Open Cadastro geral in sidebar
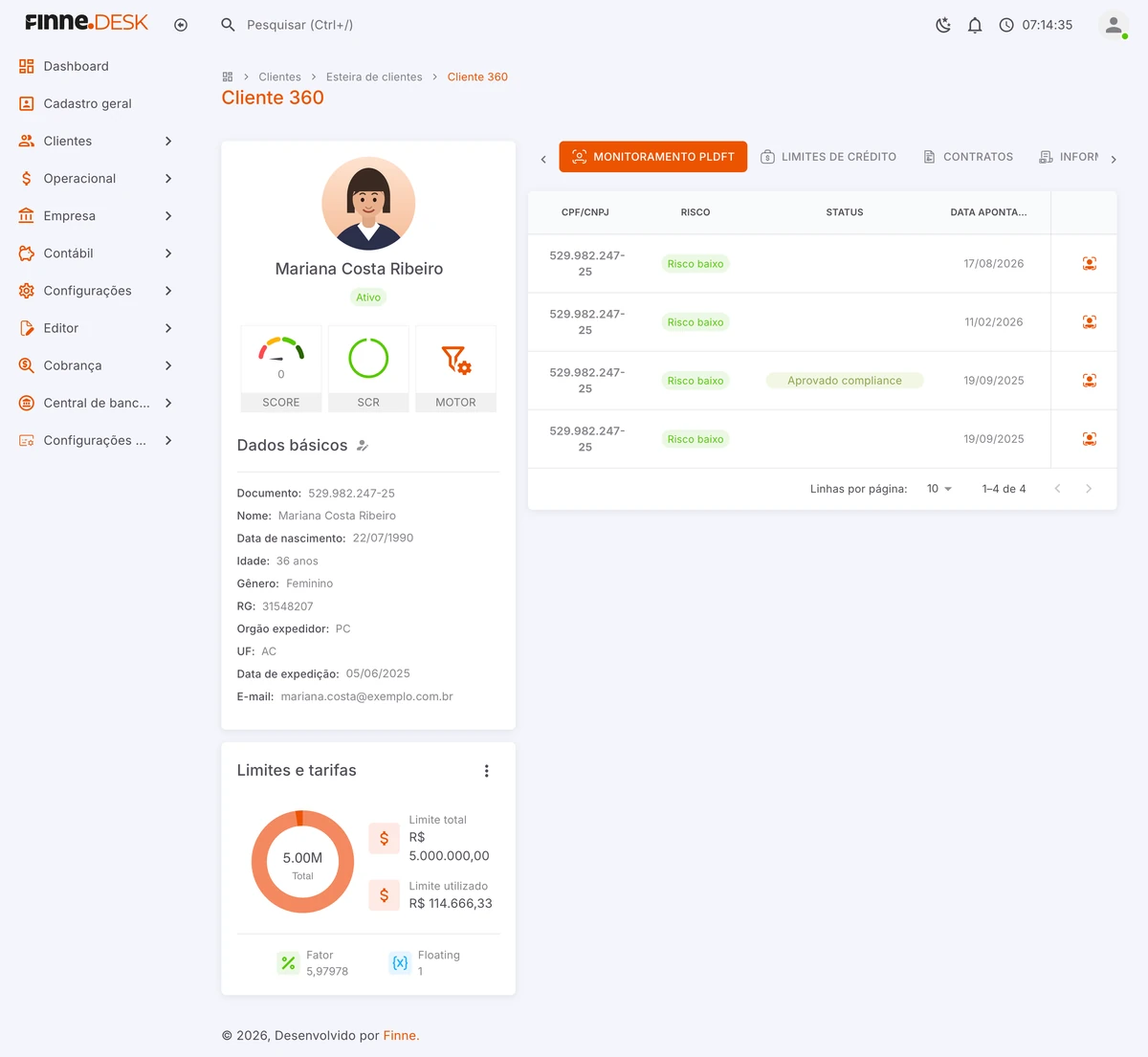1148x1057 pixels. 96,103
